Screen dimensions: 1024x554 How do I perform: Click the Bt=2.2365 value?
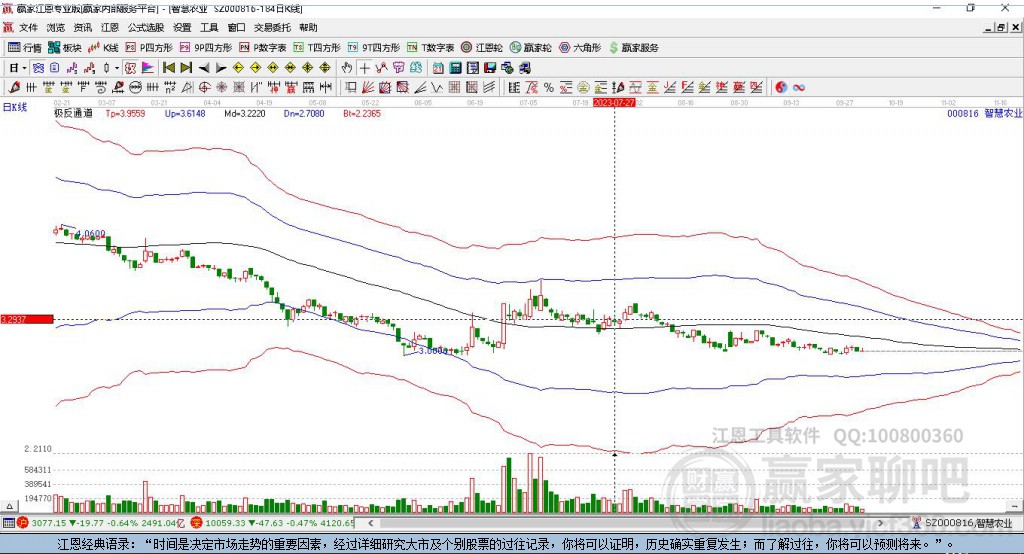pyautogui.click(x=362, y=113)
